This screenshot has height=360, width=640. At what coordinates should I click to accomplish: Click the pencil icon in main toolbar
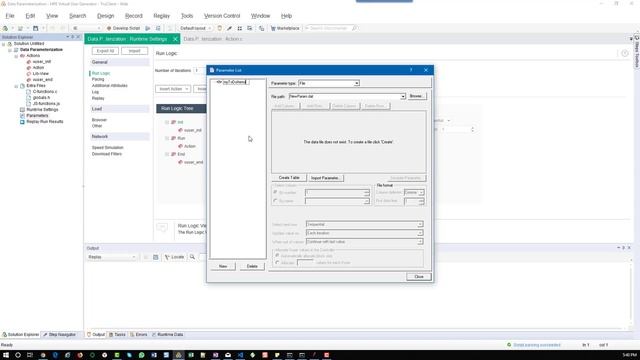click(229, 28)
